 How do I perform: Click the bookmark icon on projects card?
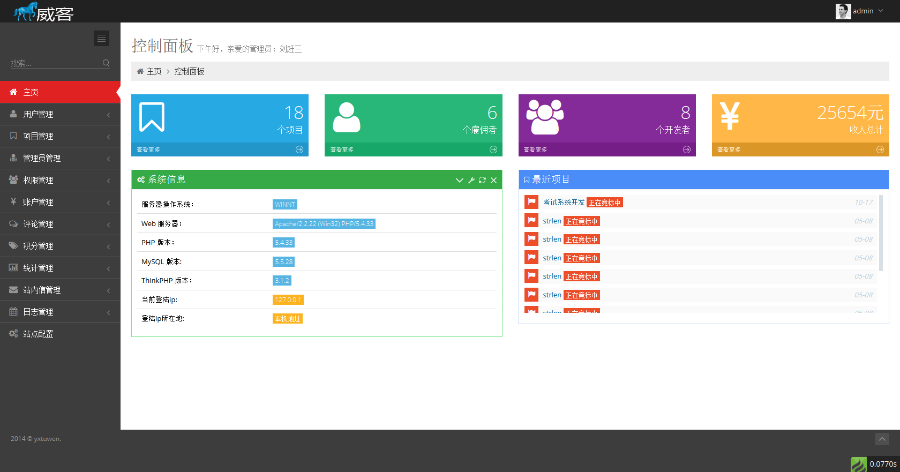[x=152, y=117]
